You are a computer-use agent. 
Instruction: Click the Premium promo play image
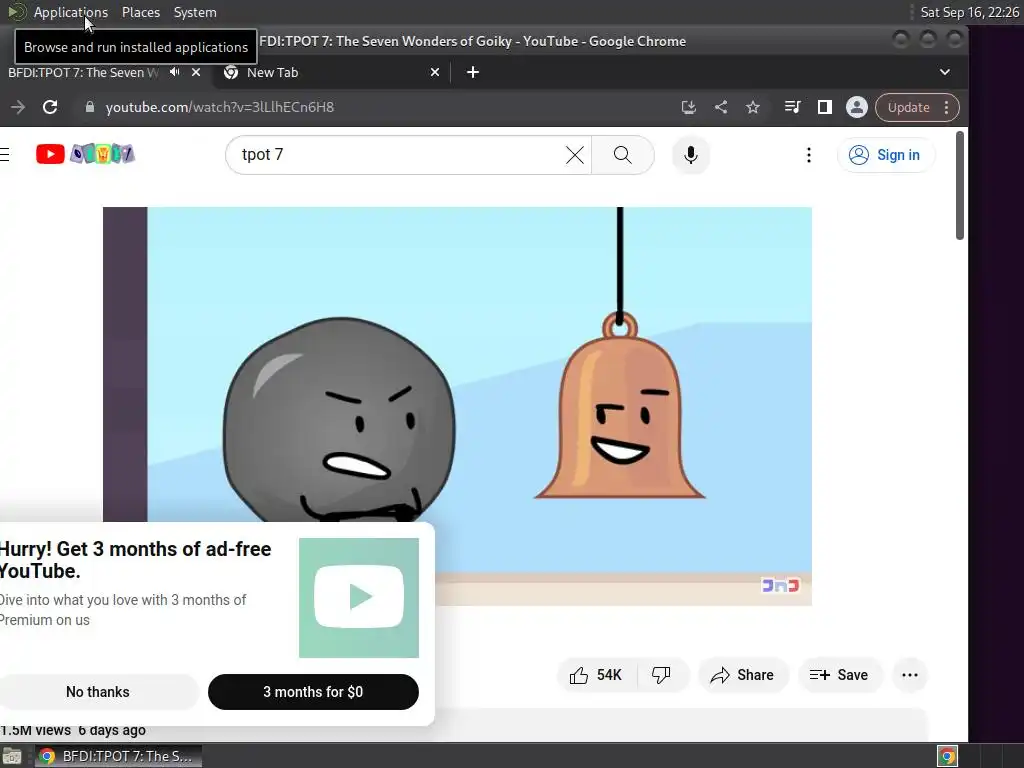click(359, 598)
